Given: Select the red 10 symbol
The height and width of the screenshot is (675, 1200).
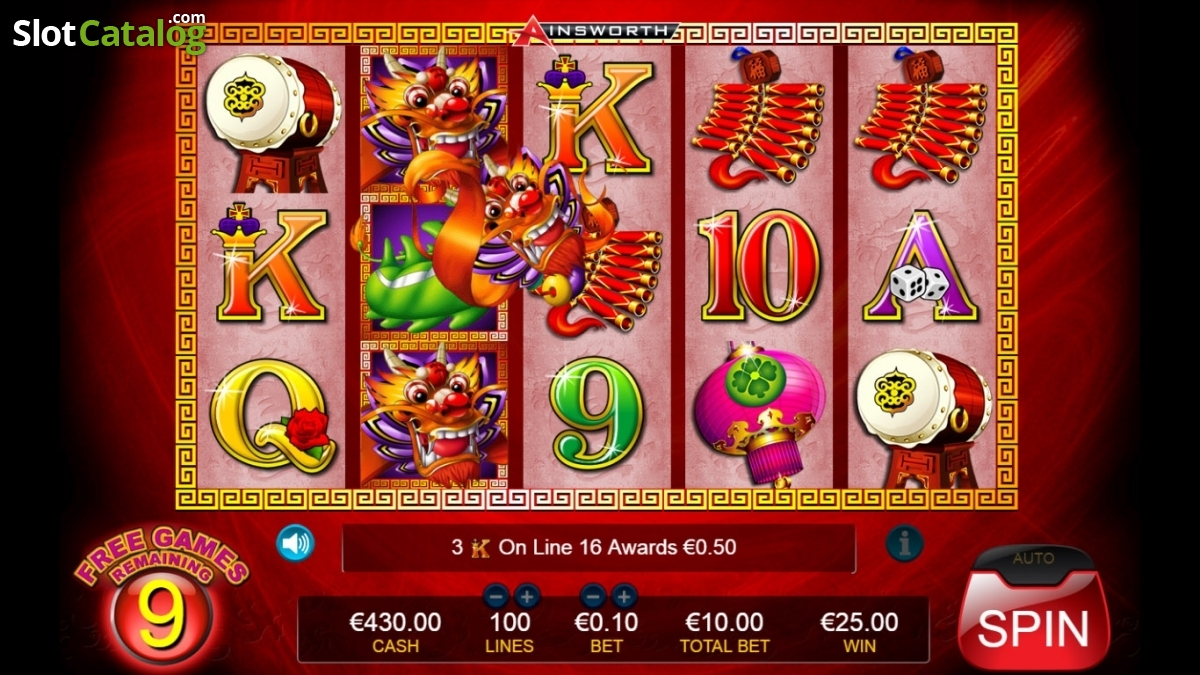Looking at the screenshot, I should click(760, 265).
